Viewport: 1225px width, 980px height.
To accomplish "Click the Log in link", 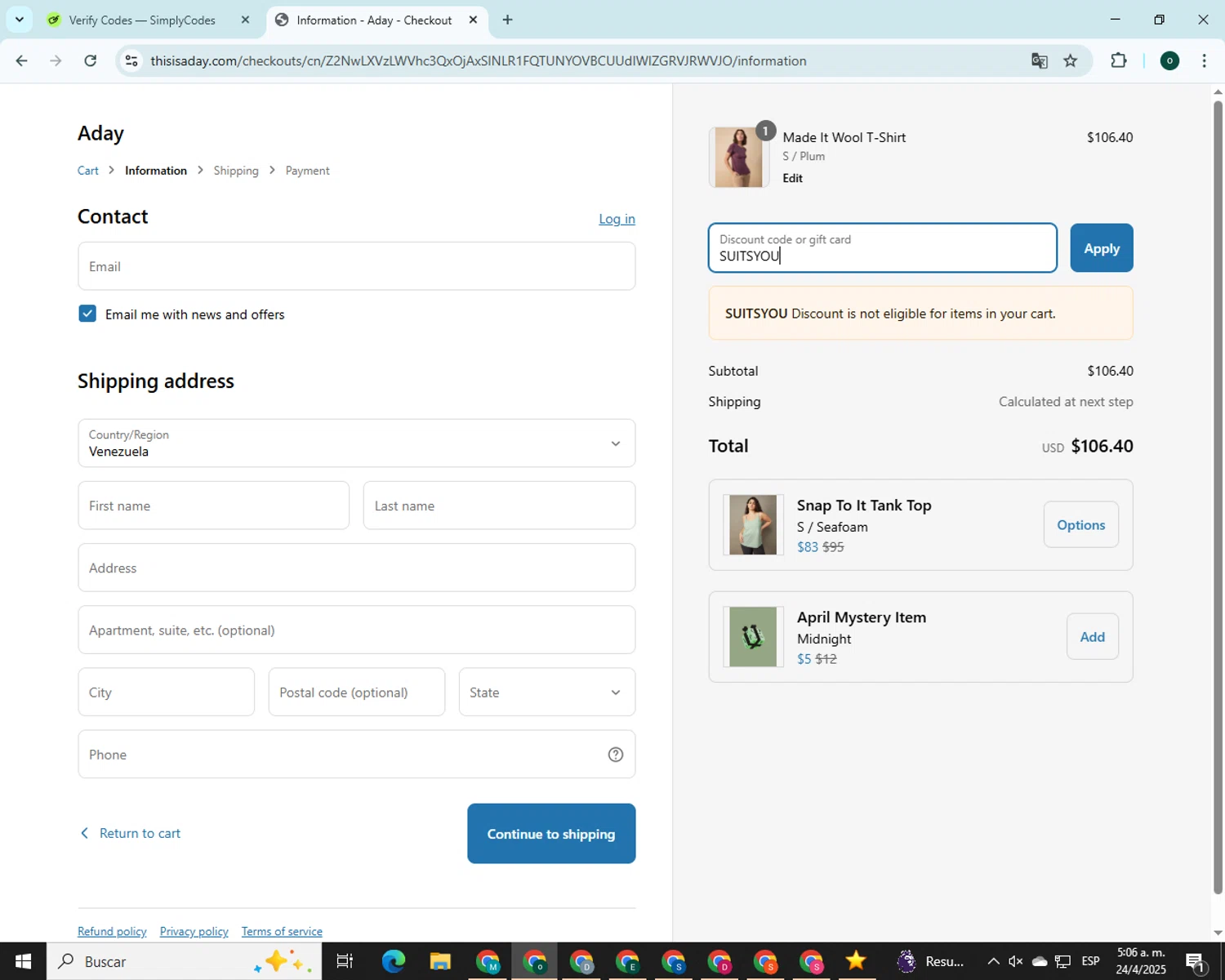I will 617,219.
